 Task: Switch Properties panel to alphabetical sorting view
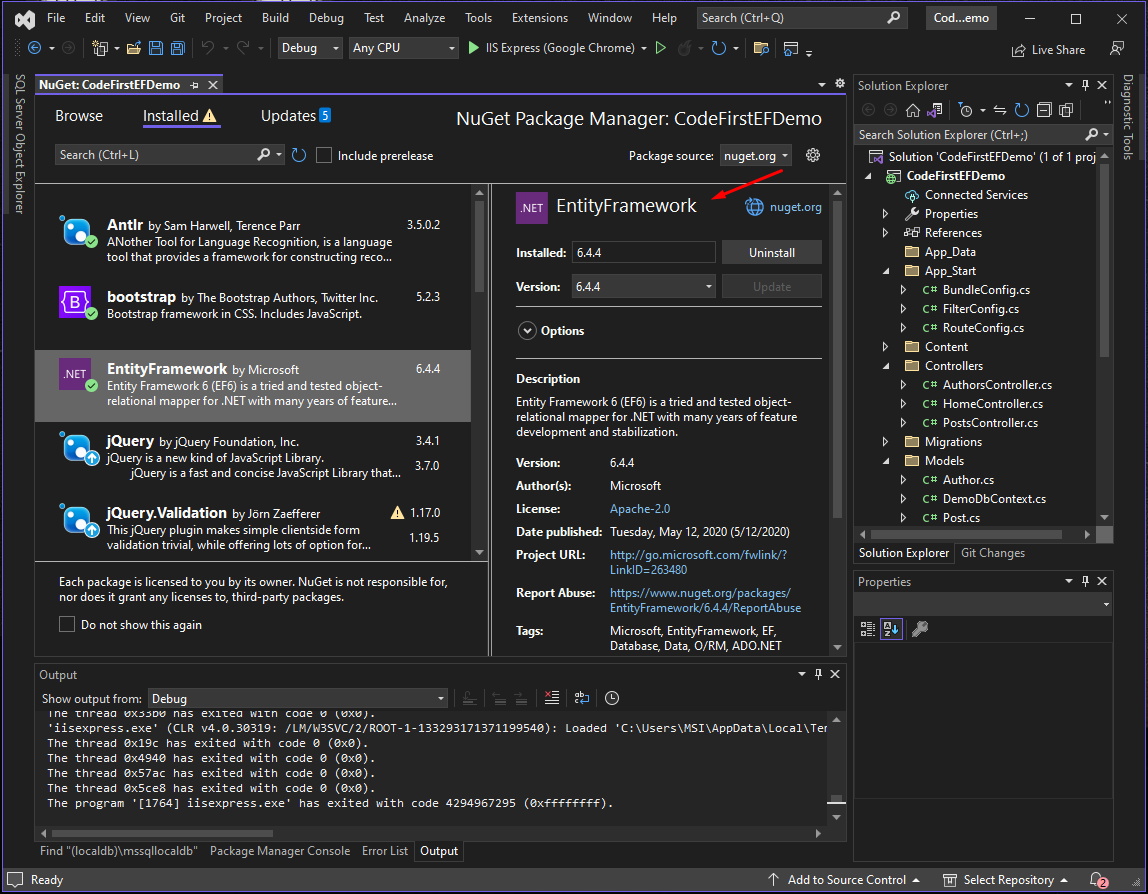point(889,628)
